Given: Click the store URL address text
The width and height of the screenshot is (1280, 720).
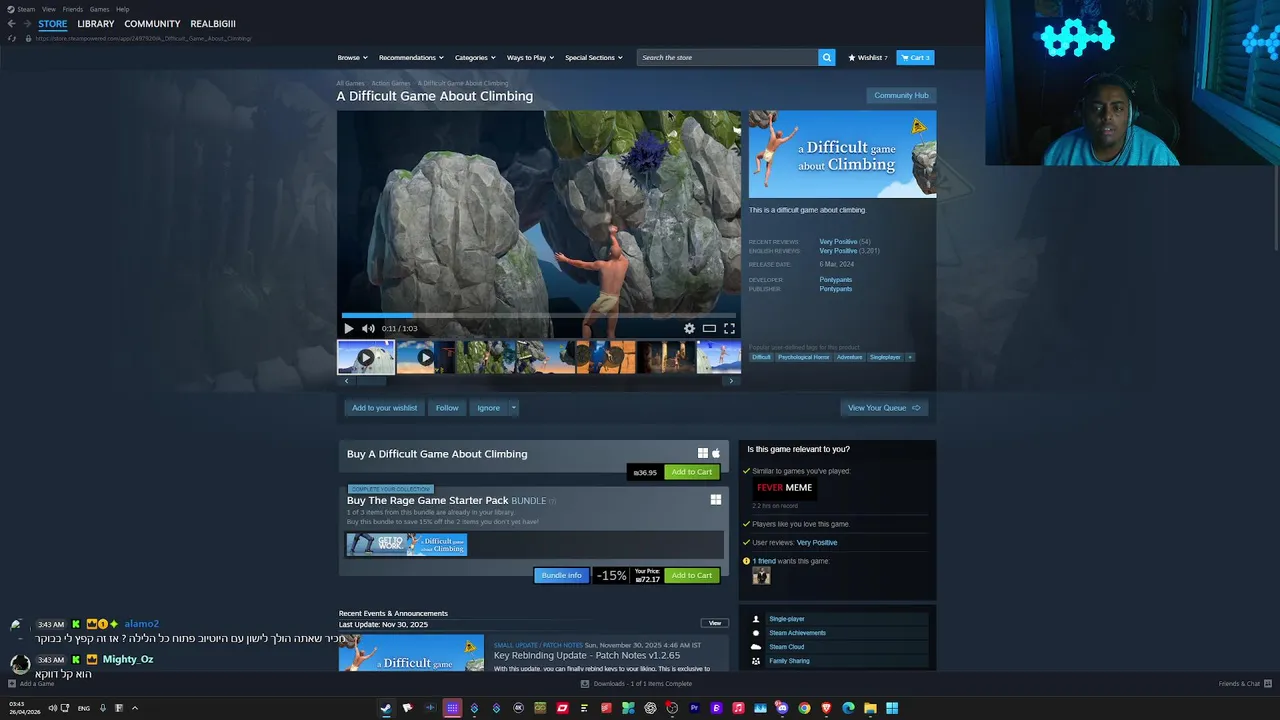Looking at the screenshot, I should click(143, 38).
